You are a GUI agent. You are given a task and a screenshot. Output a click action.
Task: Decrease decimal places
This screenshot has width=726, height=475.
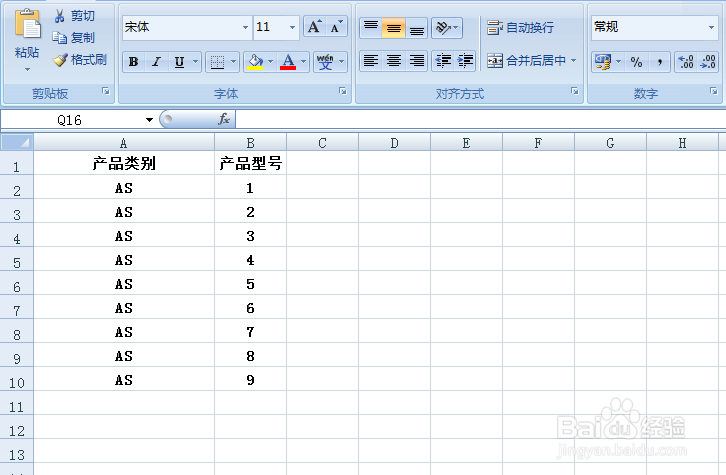(708, 62)
